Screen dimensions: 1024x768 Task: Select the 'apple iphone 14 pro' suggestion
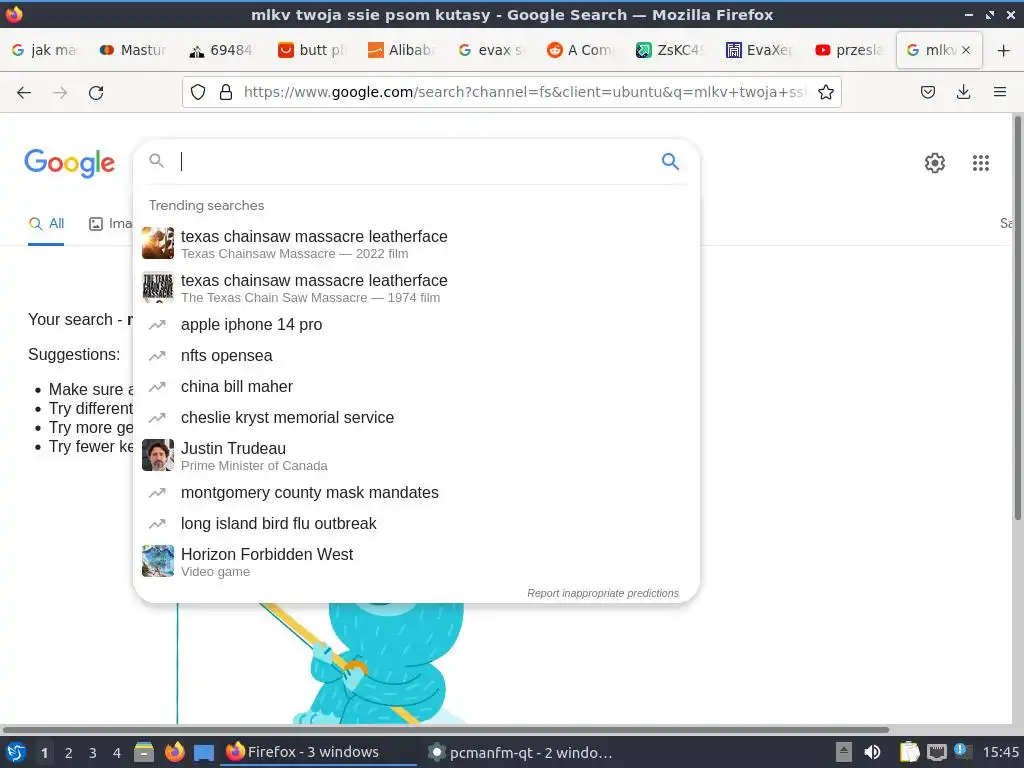click(416, 325)
